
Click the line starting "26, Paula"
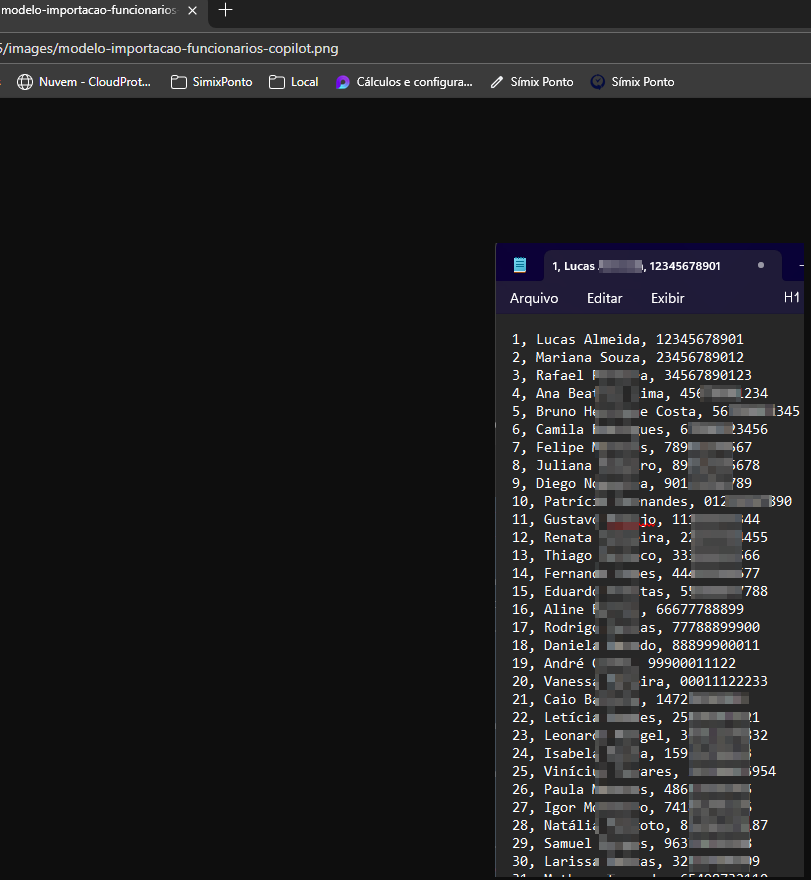631,789
